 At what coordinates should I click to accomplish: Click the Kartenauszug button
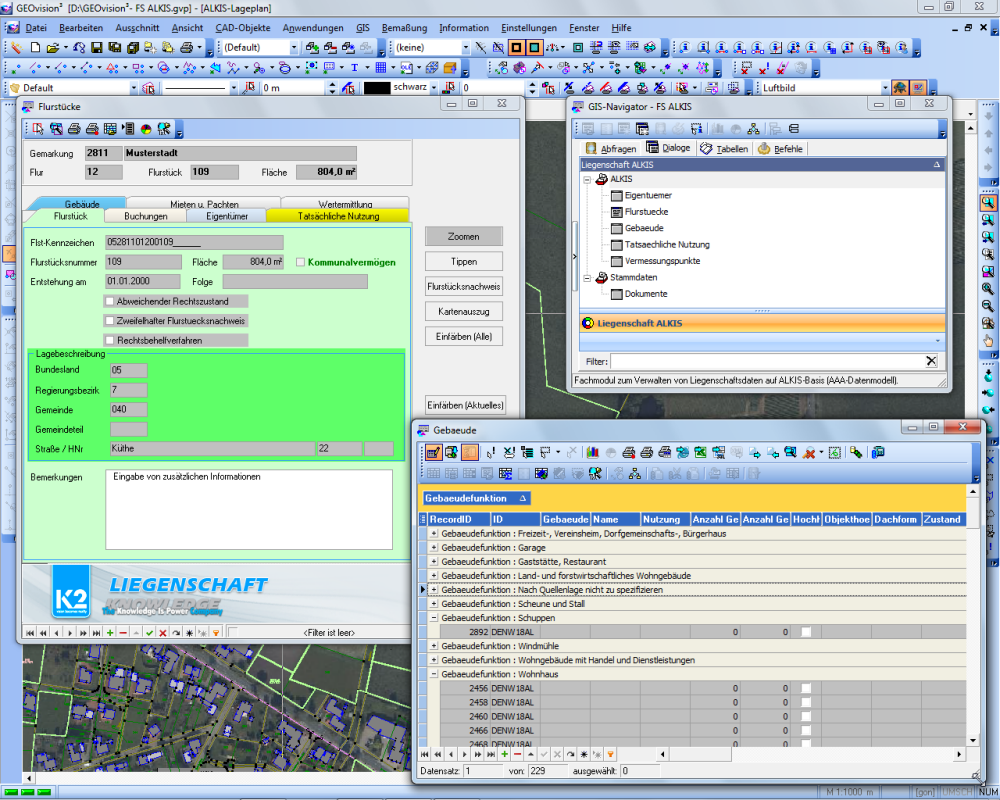click(x=464, y=311)
